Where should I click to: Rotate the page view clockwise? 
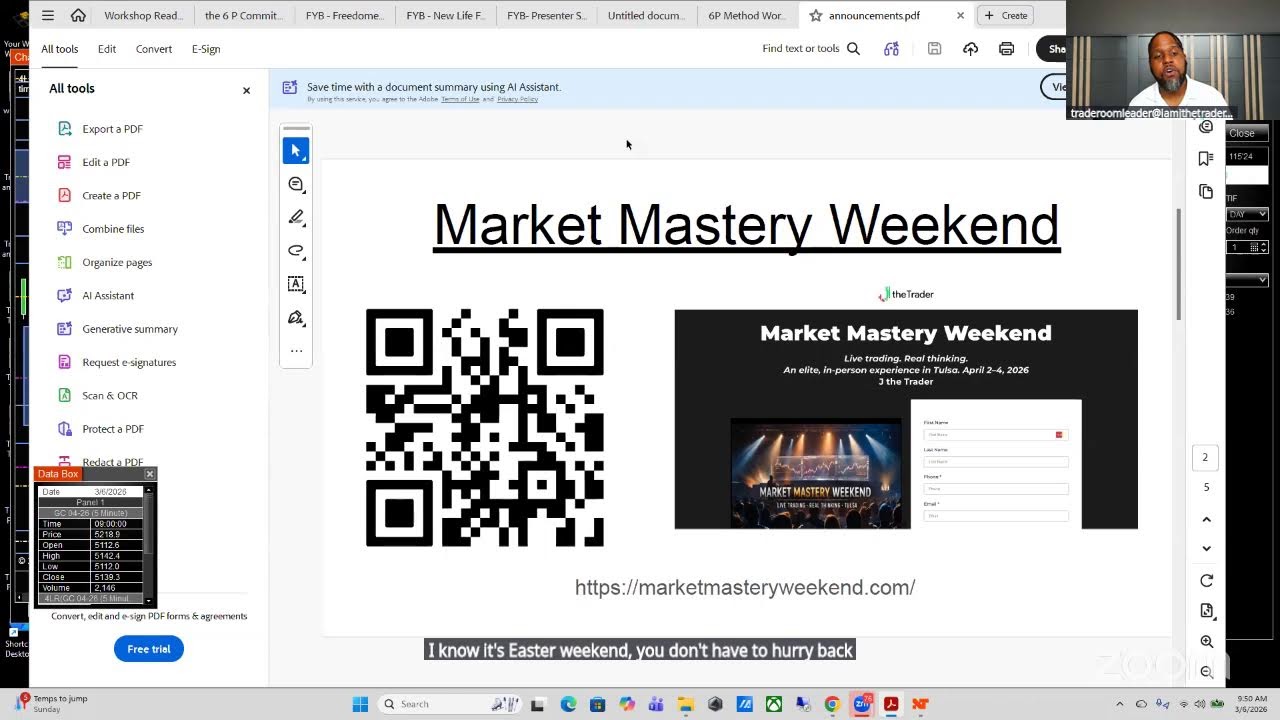1206,581
